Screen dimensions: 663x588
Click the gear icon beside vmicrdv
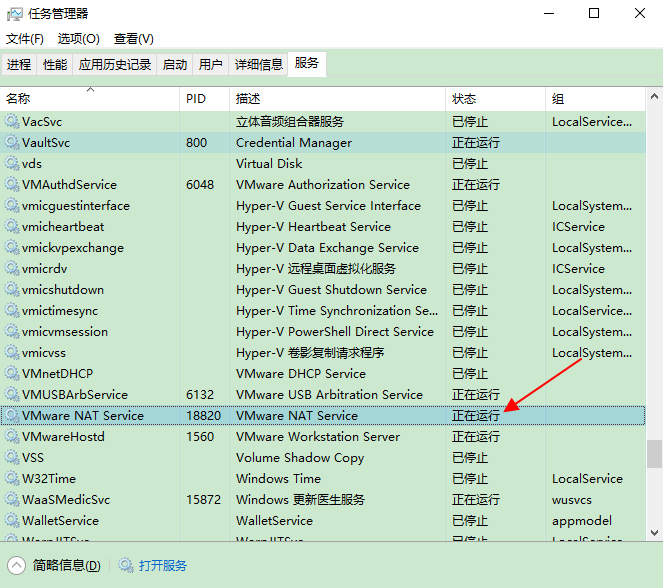[12, 268]
